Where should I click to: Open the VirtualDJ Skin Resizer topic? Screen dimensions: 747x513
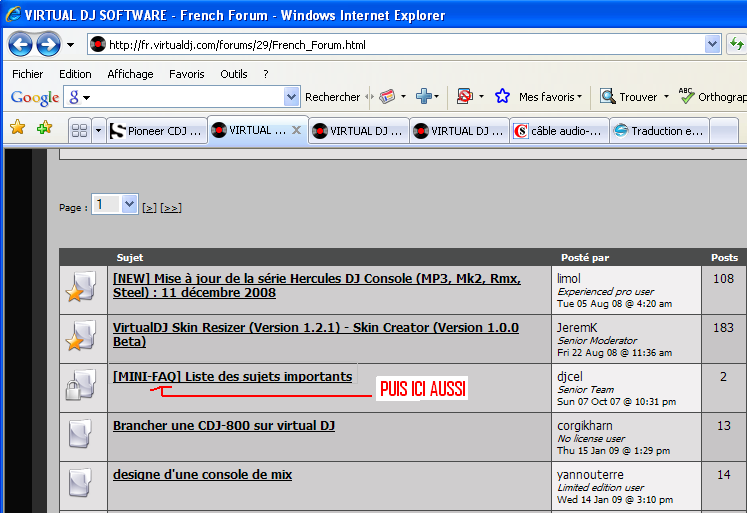[316, 334]
